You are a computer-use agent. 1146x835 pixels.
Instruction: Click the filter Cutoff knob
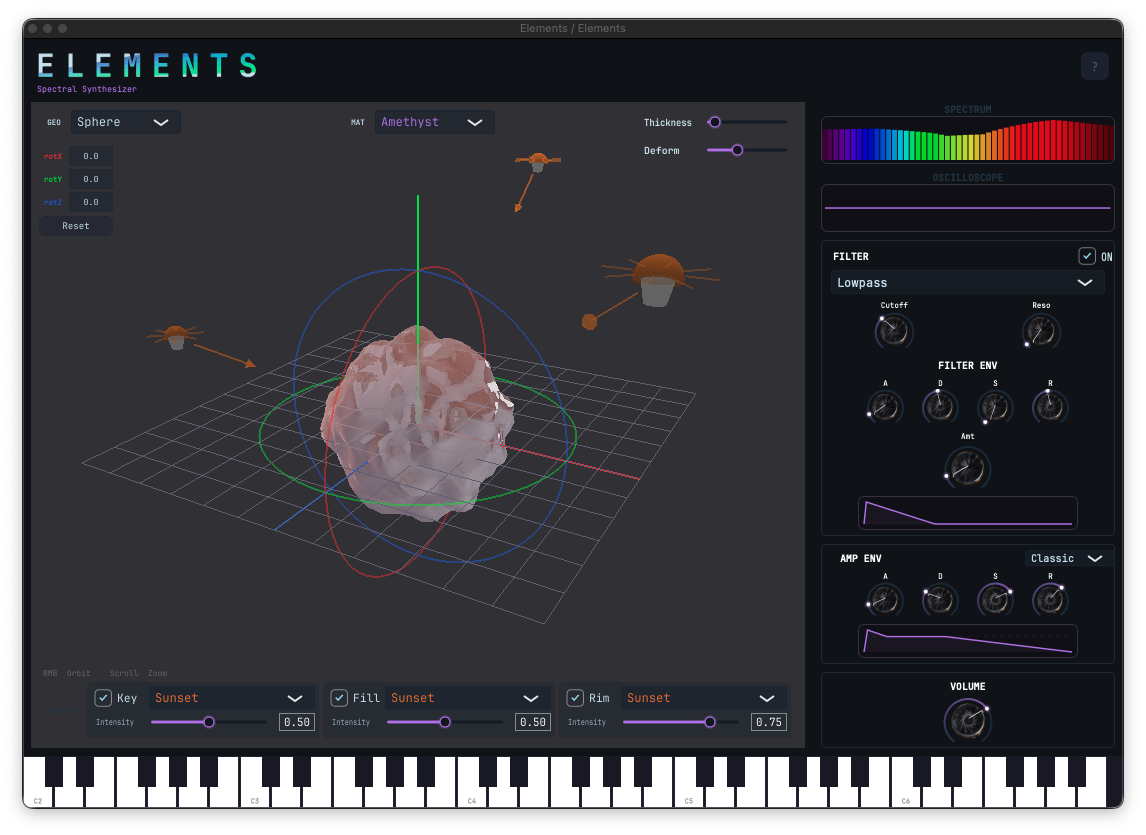pos(895,331)
